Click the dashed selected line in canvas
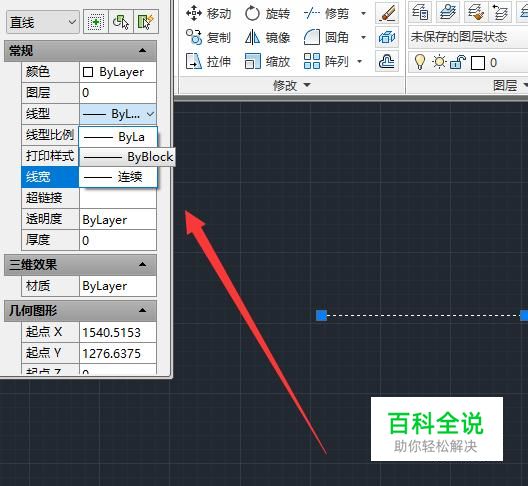The image size is (528, 486). (423, 316)
